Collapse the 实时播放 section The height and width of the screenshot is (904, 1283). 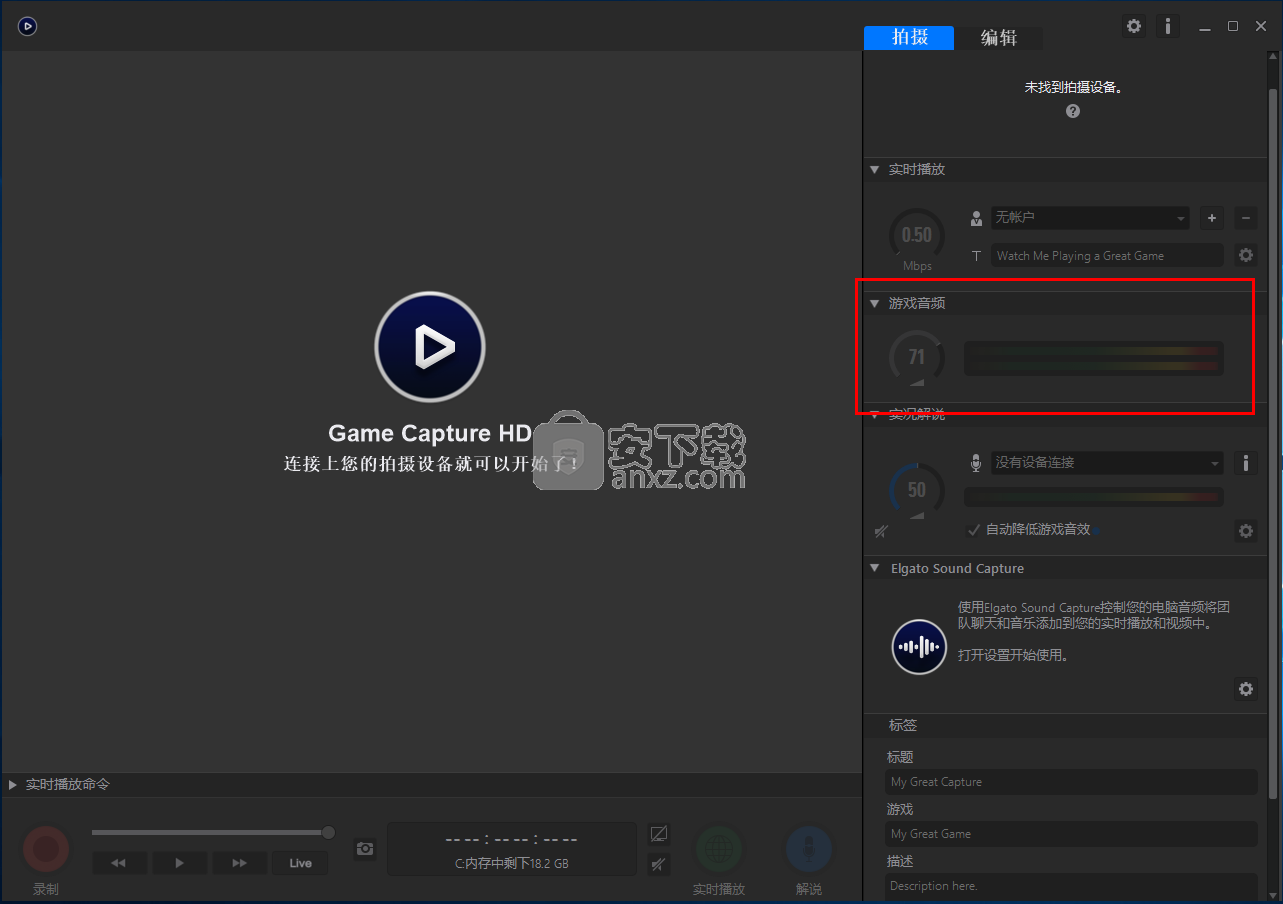875,170
